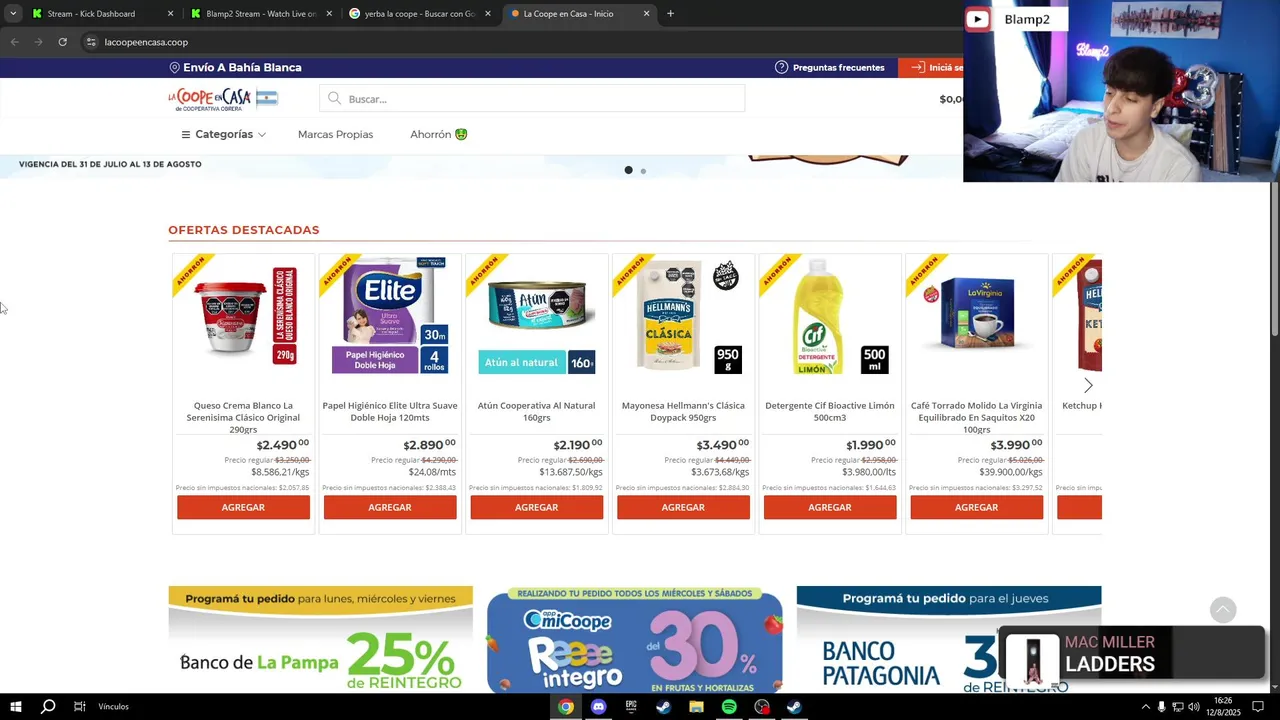Click Mayonesa Hellmann's Clásica Doypack title
The height and width of the screenshot is (720, 1280).
[x=683, y=411]
